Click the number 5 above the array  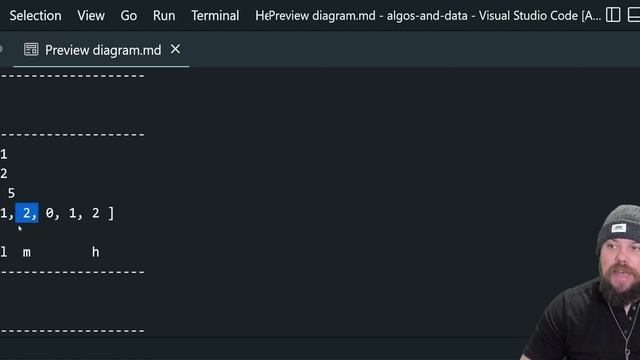pyautogui.click(x=11, y=193)
